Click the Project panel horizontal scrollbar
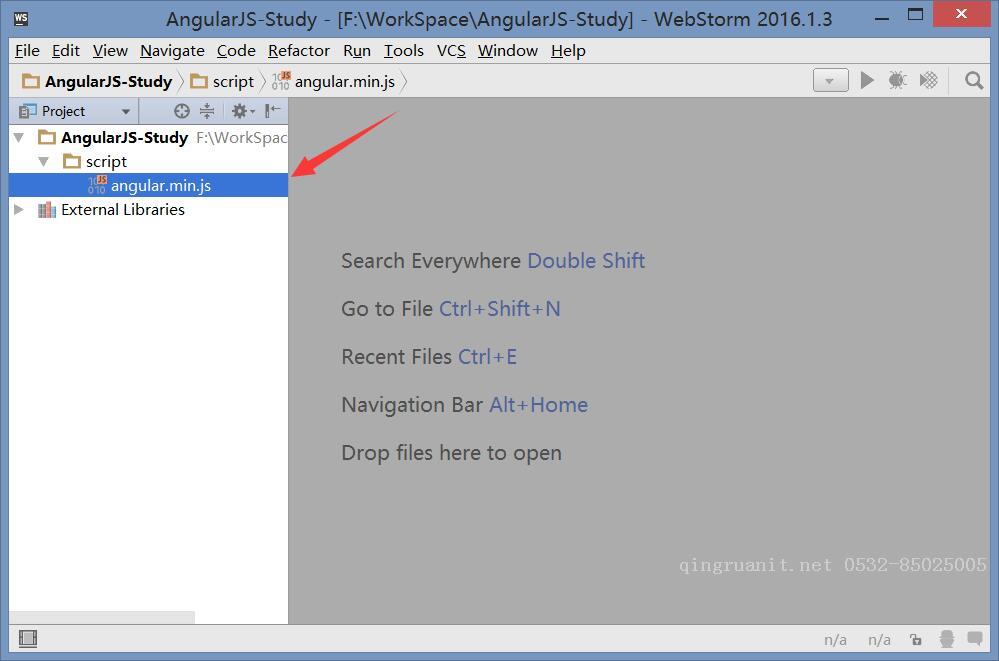 click(102, 617)
